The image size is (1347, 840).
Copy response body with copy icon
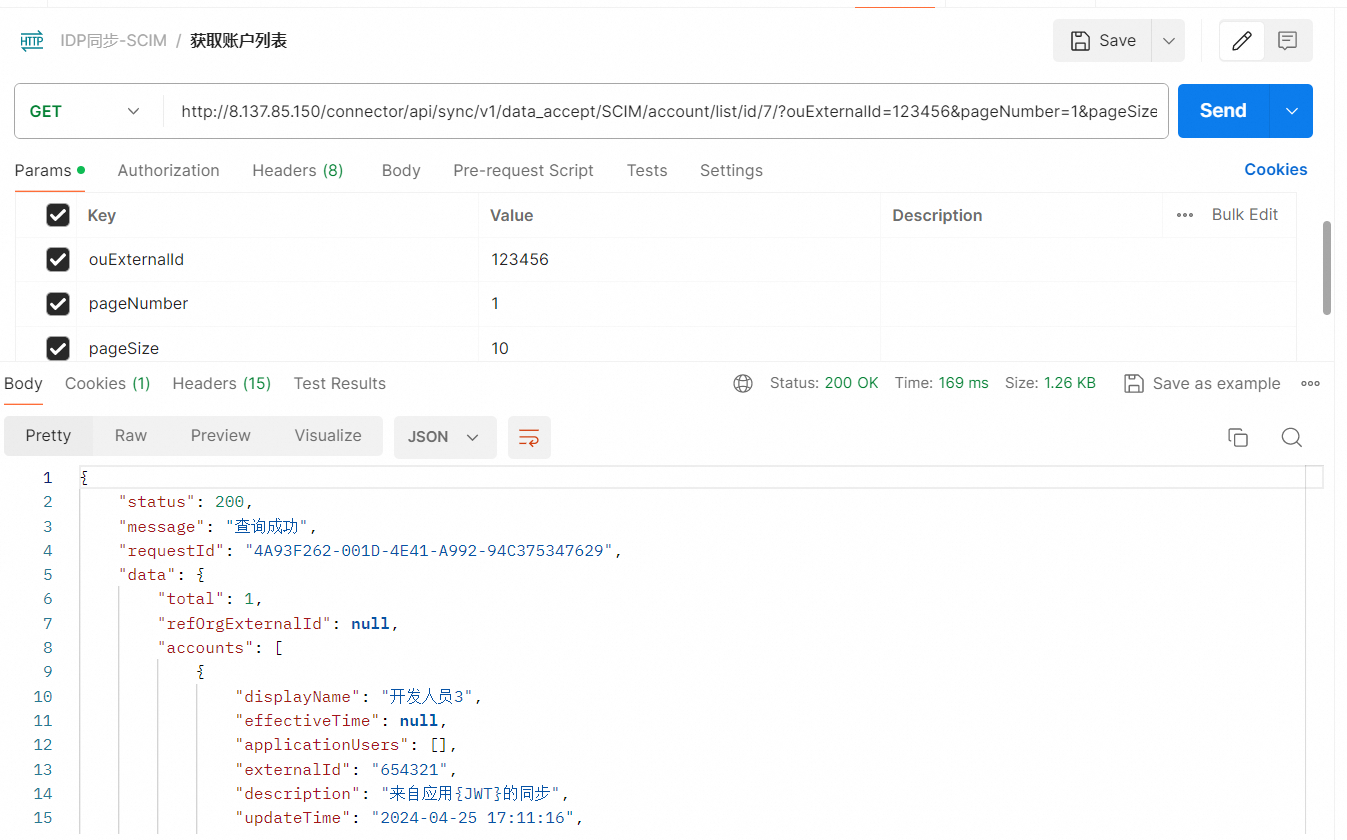[1238, 437]
